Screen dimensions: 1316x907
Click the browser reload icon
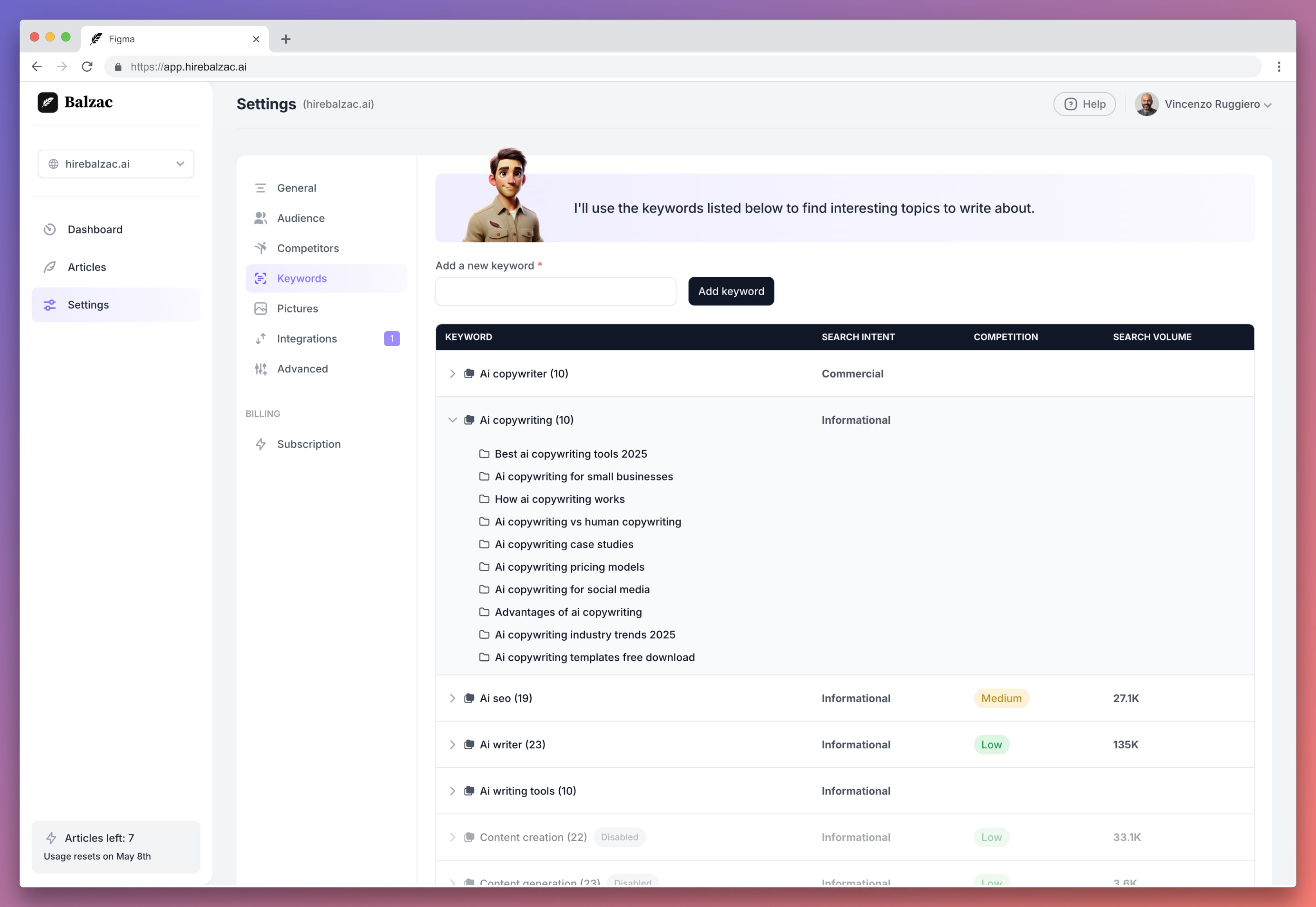tap(87, 67)
